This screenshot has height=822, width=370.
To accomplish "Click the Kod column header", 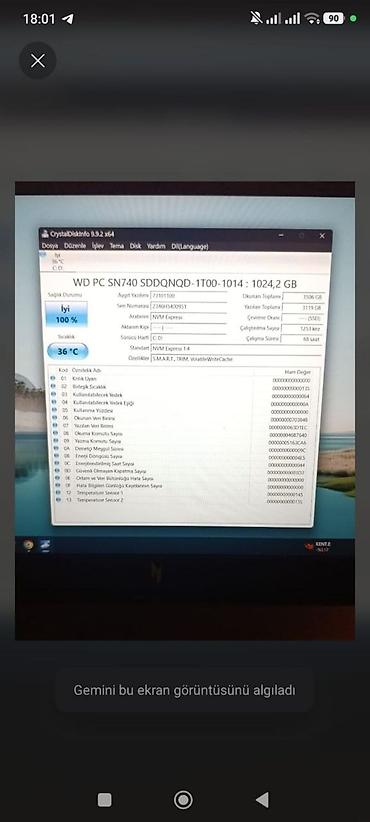I will [63, 370].
